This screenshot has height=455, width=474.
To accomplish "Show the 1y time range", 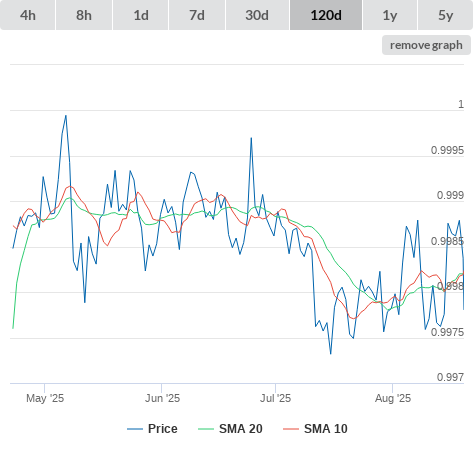I will [390, 15].
